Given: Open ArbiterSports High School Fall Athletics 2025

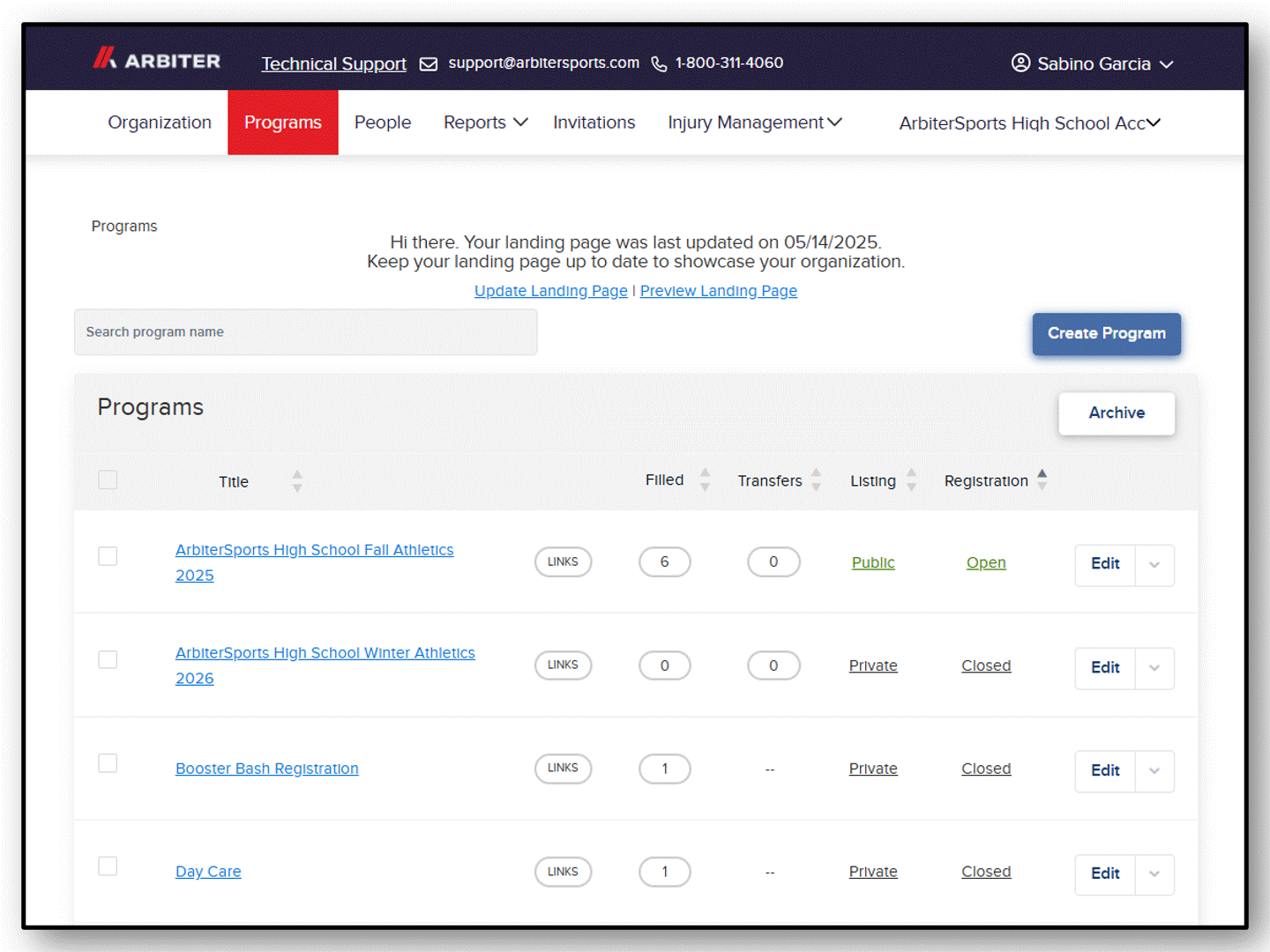Looking at the screenshot, I should point(315,562).
